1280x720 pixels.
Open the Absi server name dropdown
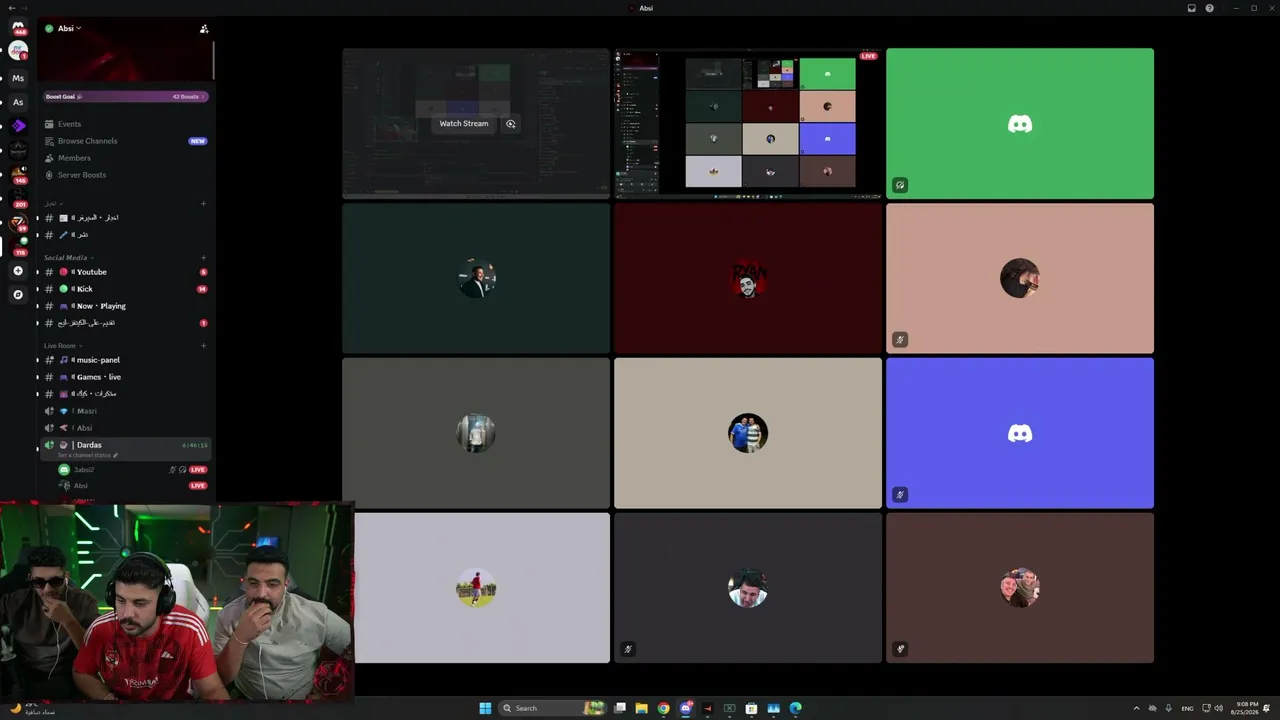click(69, 29)
